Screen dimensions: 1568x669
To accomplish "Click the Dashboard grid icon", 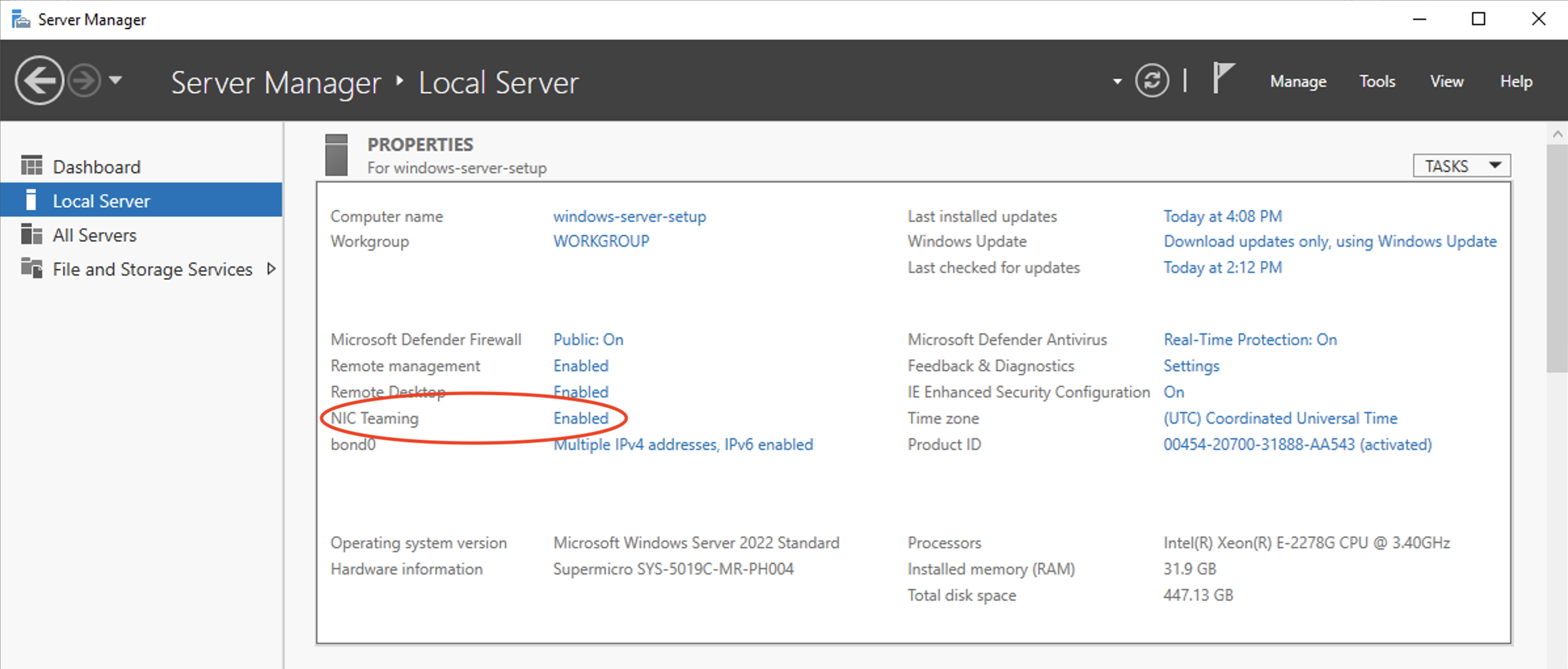I will 31,165.
